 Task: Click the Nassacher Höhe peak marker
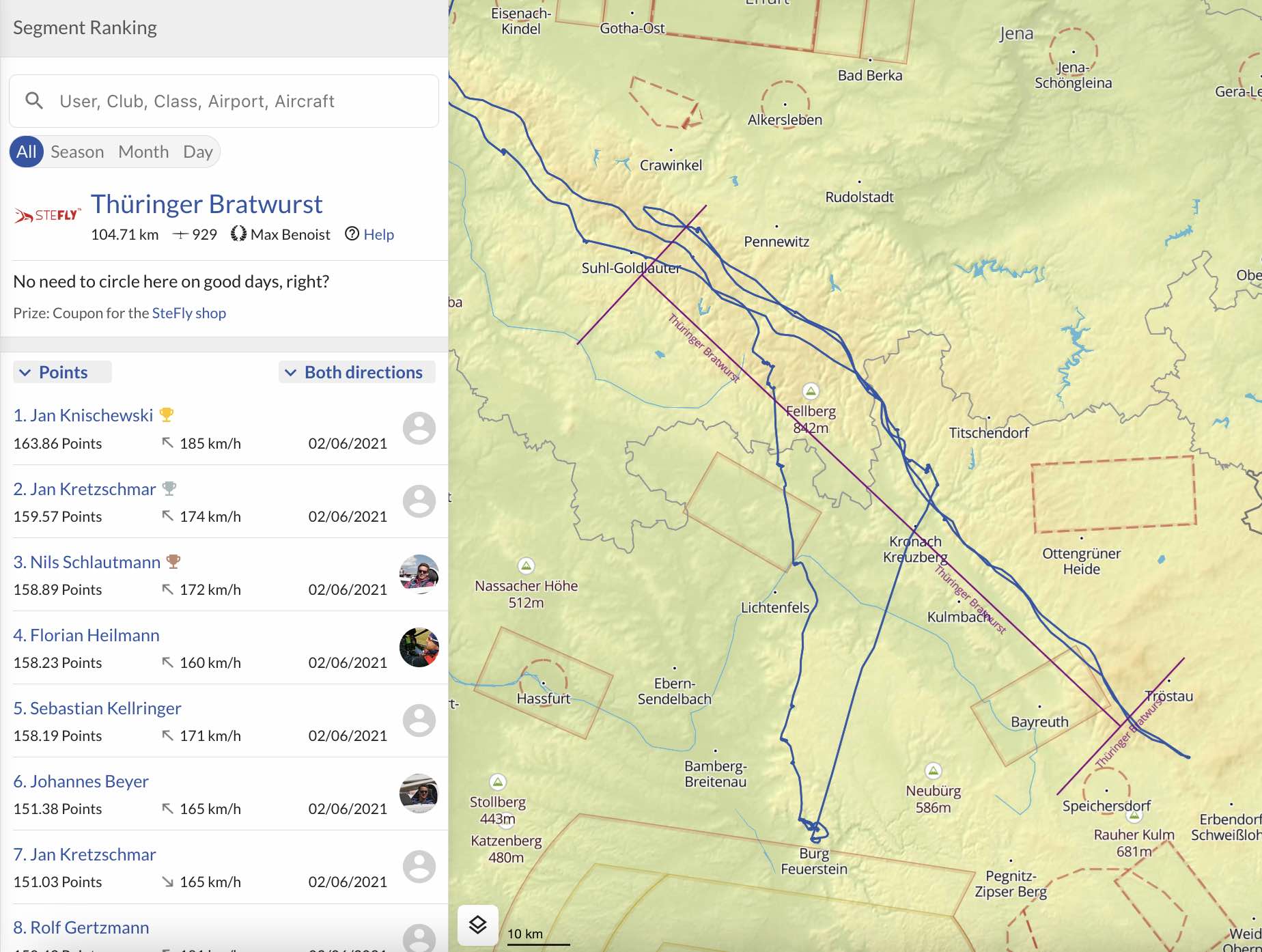tap(526, 565)
